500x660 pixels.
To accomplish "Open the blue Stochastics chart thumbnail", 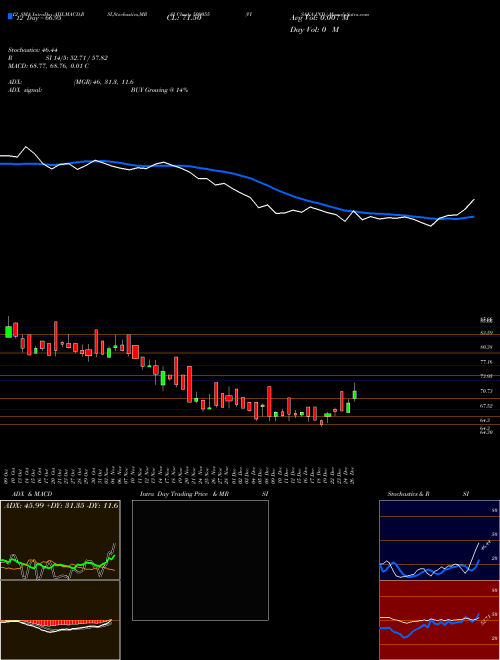I will click(x=439, y=540).
